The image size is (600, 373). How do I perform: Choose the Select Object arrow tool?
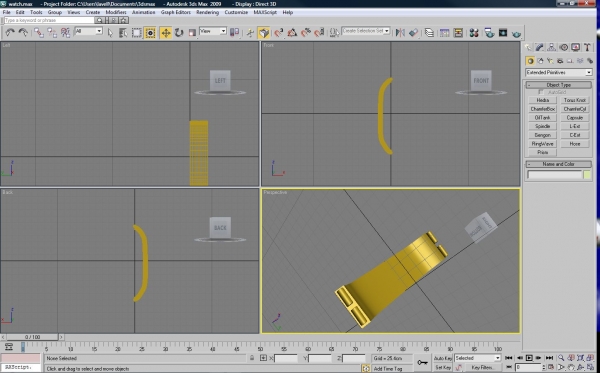tap(110, 33)
